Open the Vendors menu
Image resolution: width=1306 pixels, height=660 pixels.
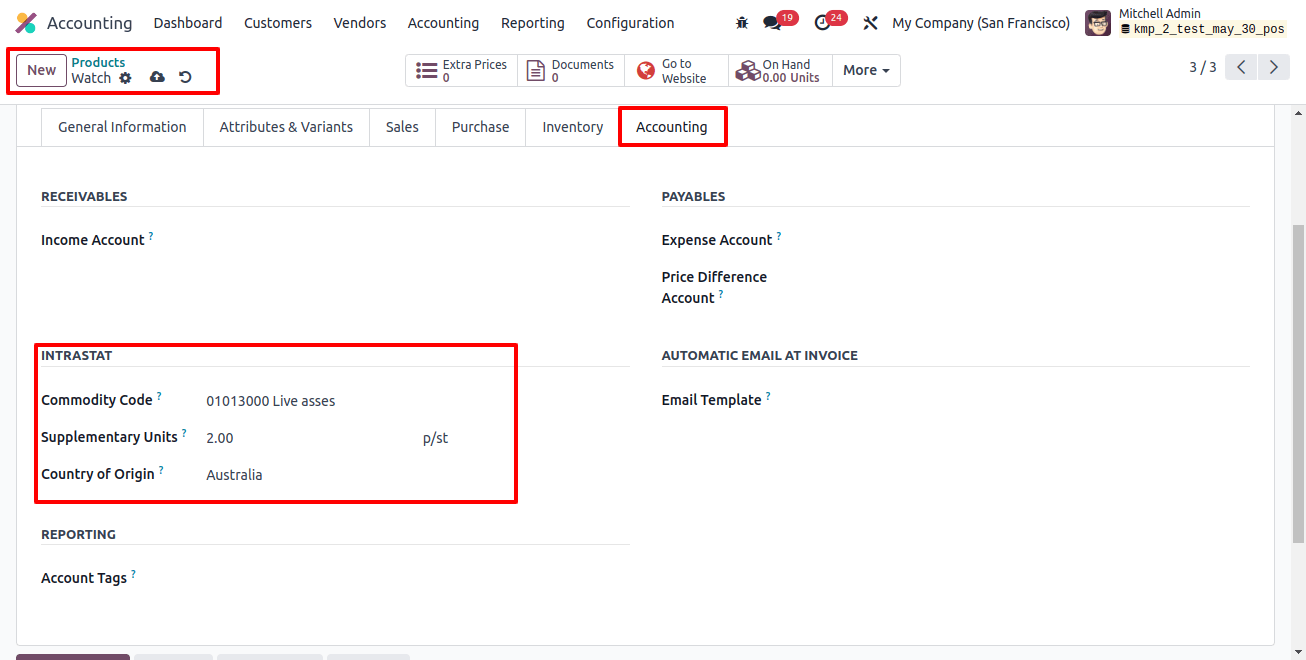click(x=360, y=23)
